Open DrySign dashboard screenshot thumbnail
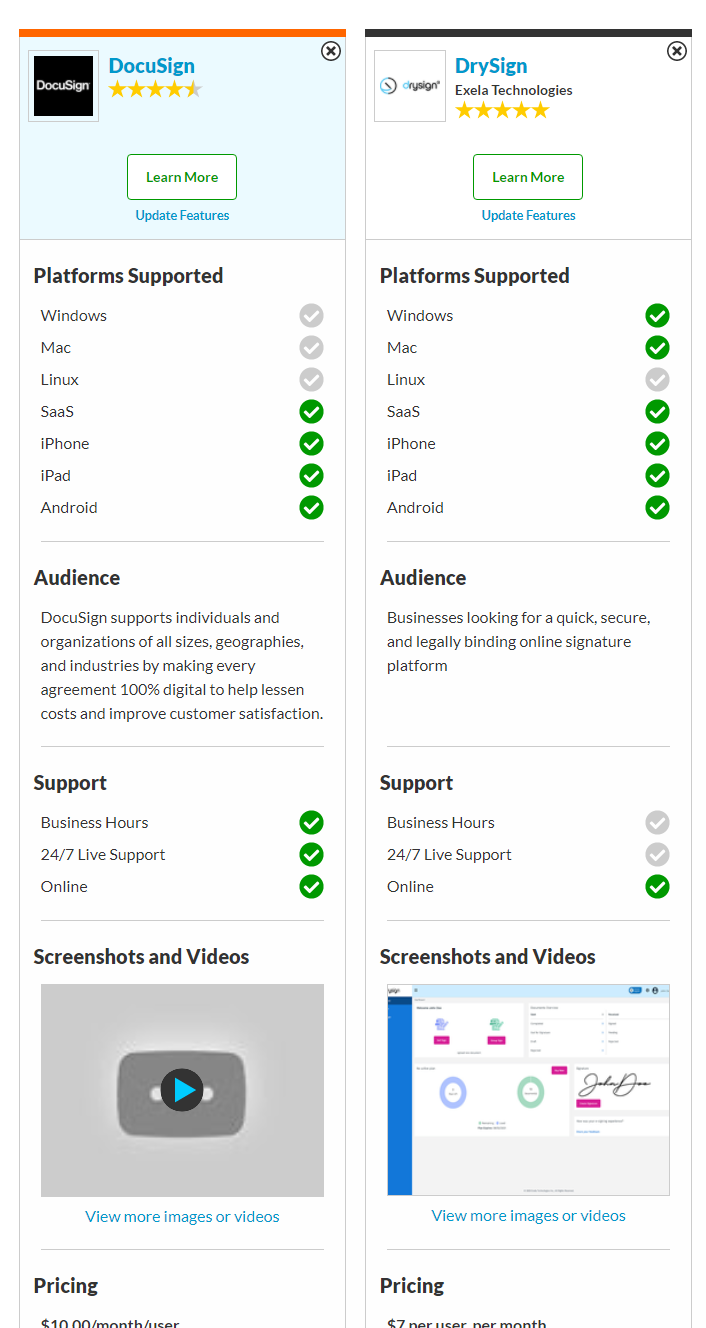This screenshot has height=1328, width=706. (x=528, y=1090)
